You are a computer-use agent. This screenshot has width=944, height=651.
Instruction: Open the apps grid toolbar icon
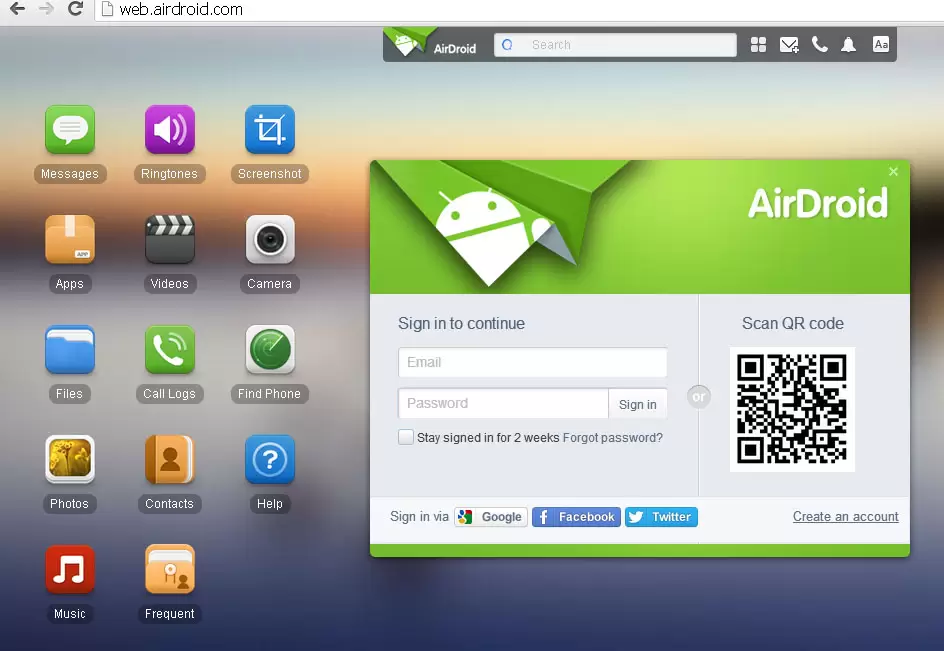tap(759, 45)
